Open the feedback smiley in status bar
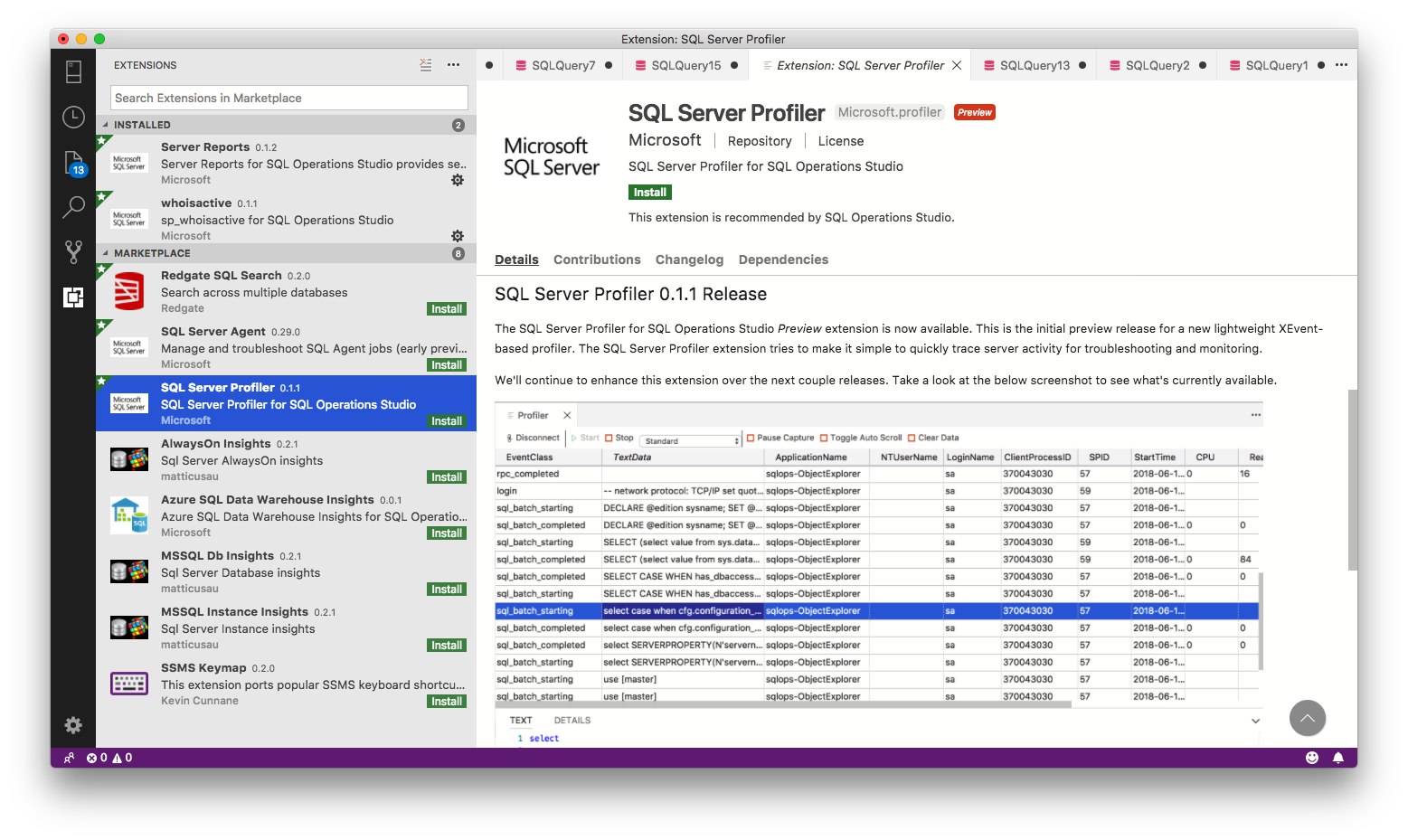The height and width of the screenshot is (840, 1408). pyautogui.click(x=1312, y=758)
